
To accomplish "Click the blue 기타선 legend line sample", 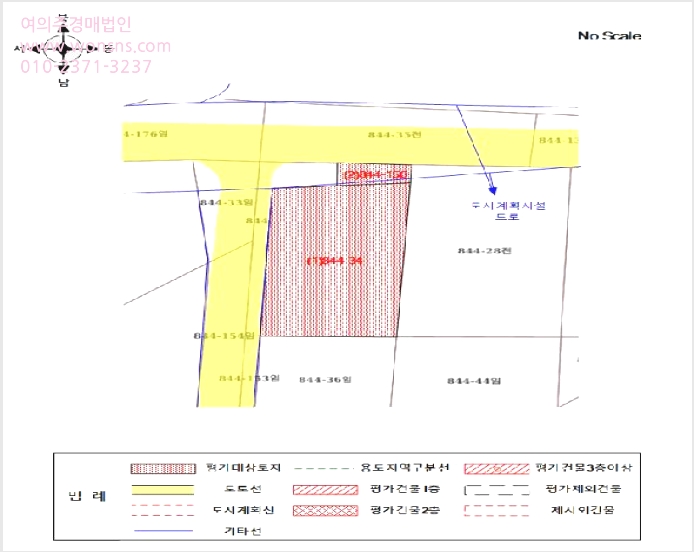I will click(163, 530).
